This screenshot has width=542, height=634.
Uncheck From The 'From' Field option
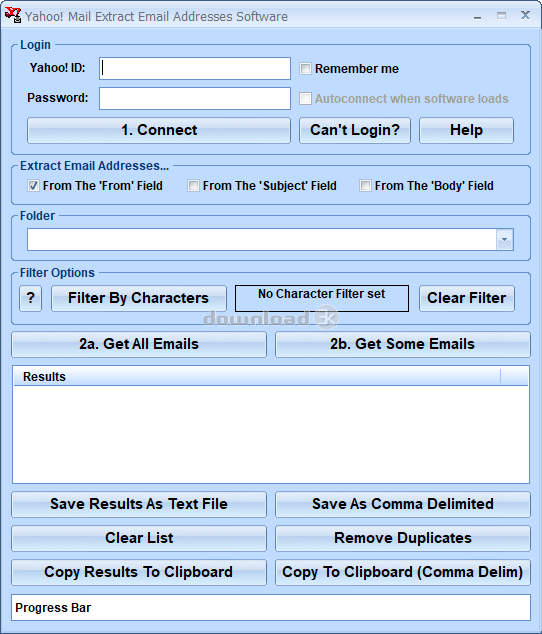[x=34, y=186]
